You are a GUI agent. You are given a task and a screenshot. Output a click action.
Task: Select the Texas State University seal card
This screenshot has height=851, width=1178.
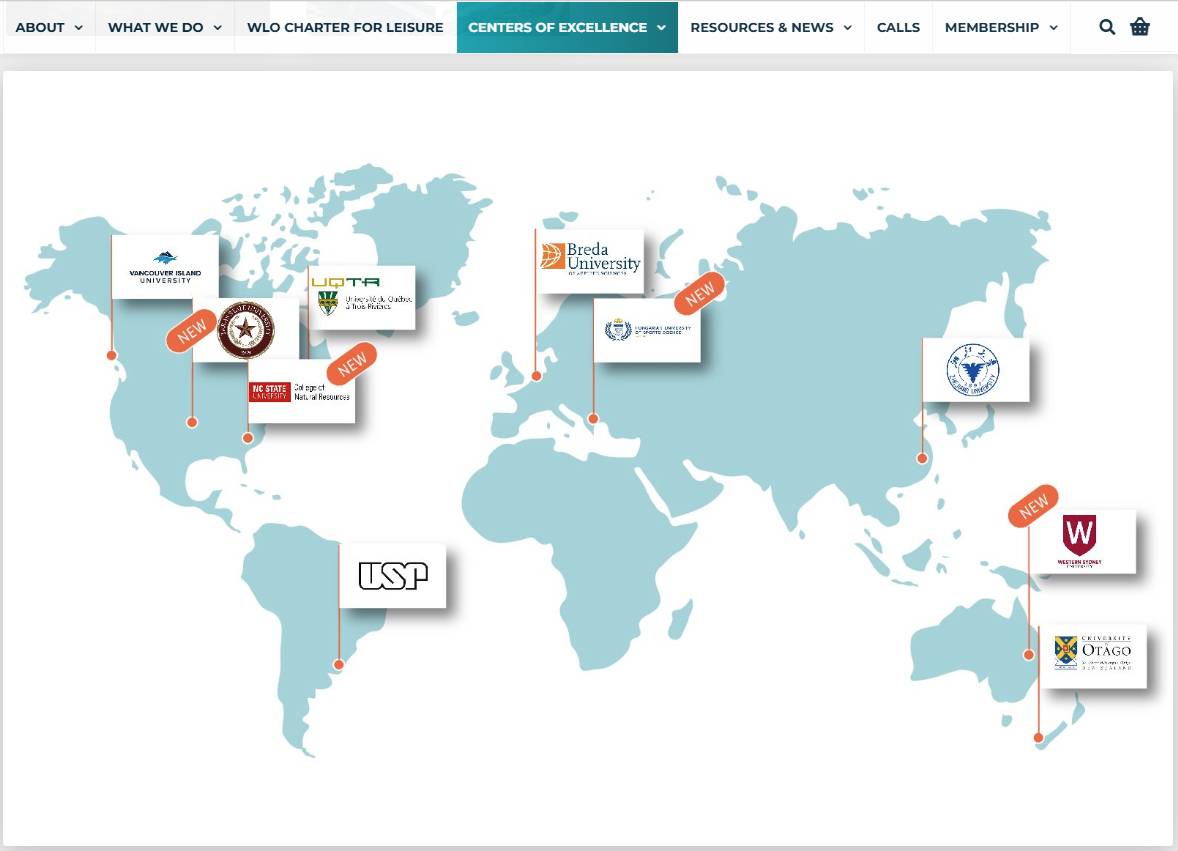246,330
